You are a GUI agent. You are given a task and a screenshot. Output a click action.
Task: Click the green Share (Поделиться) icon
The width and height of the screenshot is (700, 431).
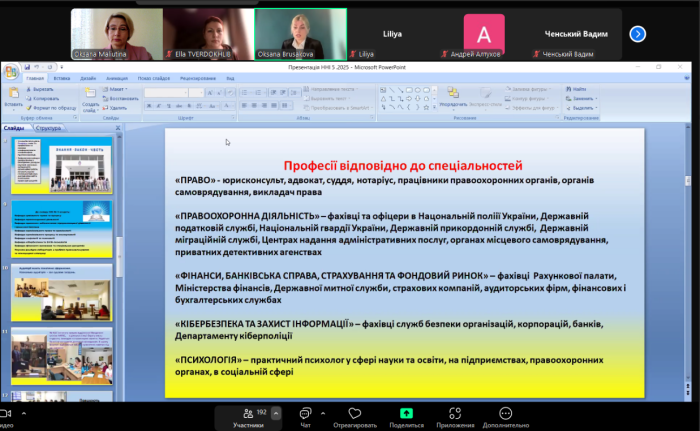coord(406,414)
